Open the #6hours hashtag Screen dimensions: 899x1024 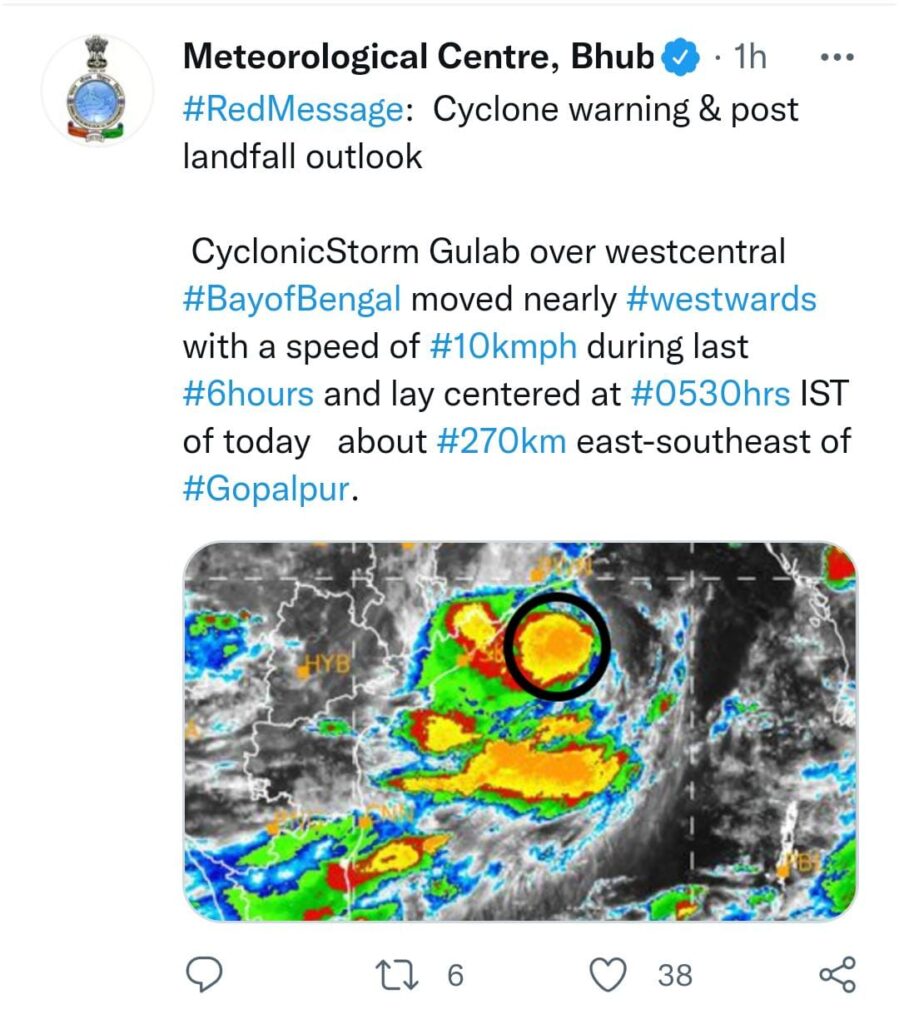click(x=248, y=394)
